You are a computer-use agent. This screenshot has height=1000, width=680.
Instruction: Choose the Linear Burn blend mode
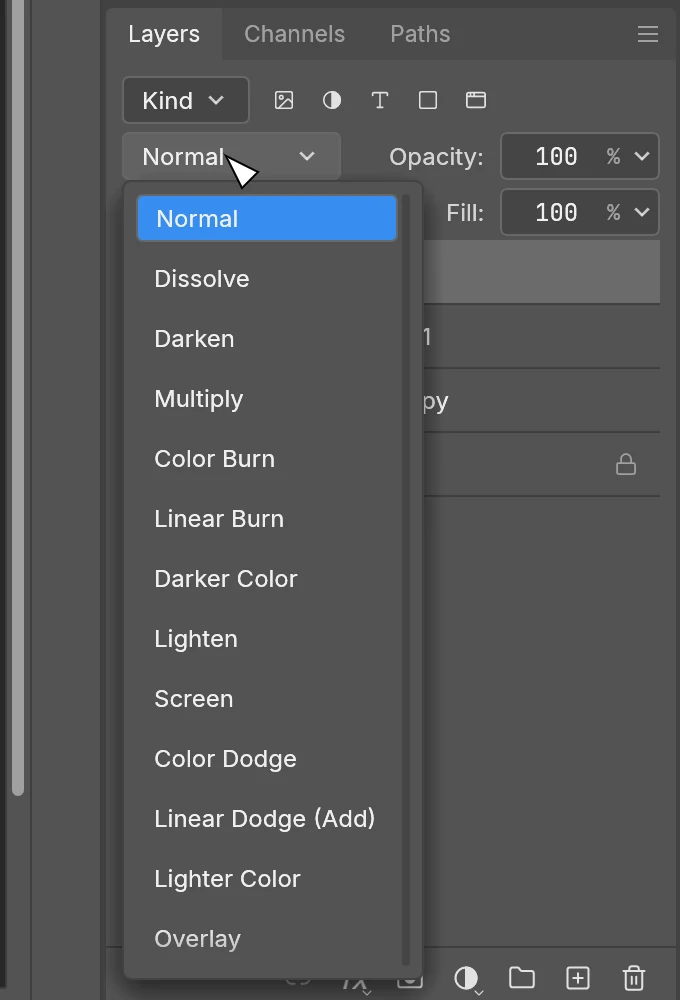(x=267, y=518)
